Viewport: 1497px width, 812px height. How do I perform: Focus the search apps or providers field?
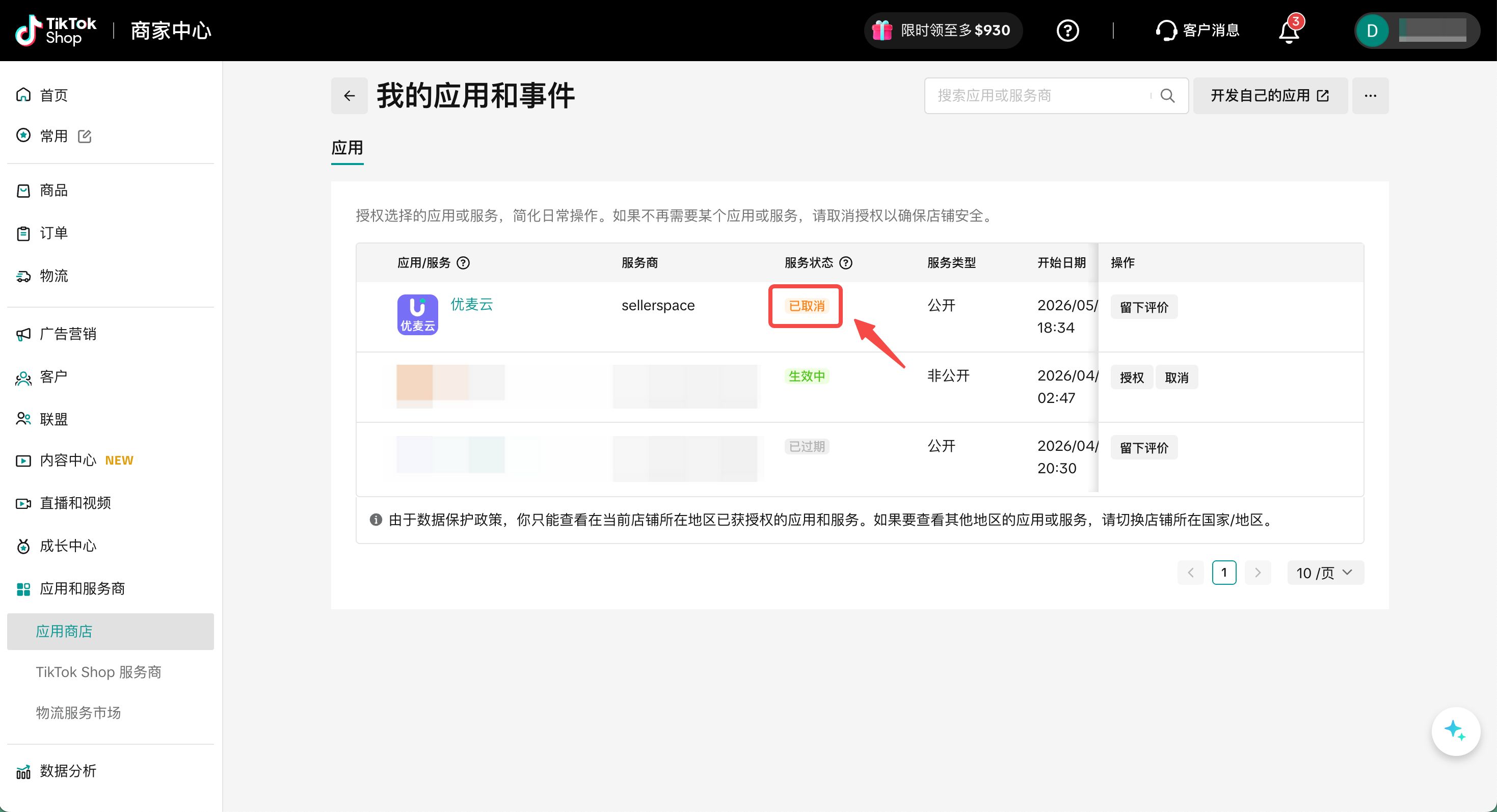[x=1056, y=96]
